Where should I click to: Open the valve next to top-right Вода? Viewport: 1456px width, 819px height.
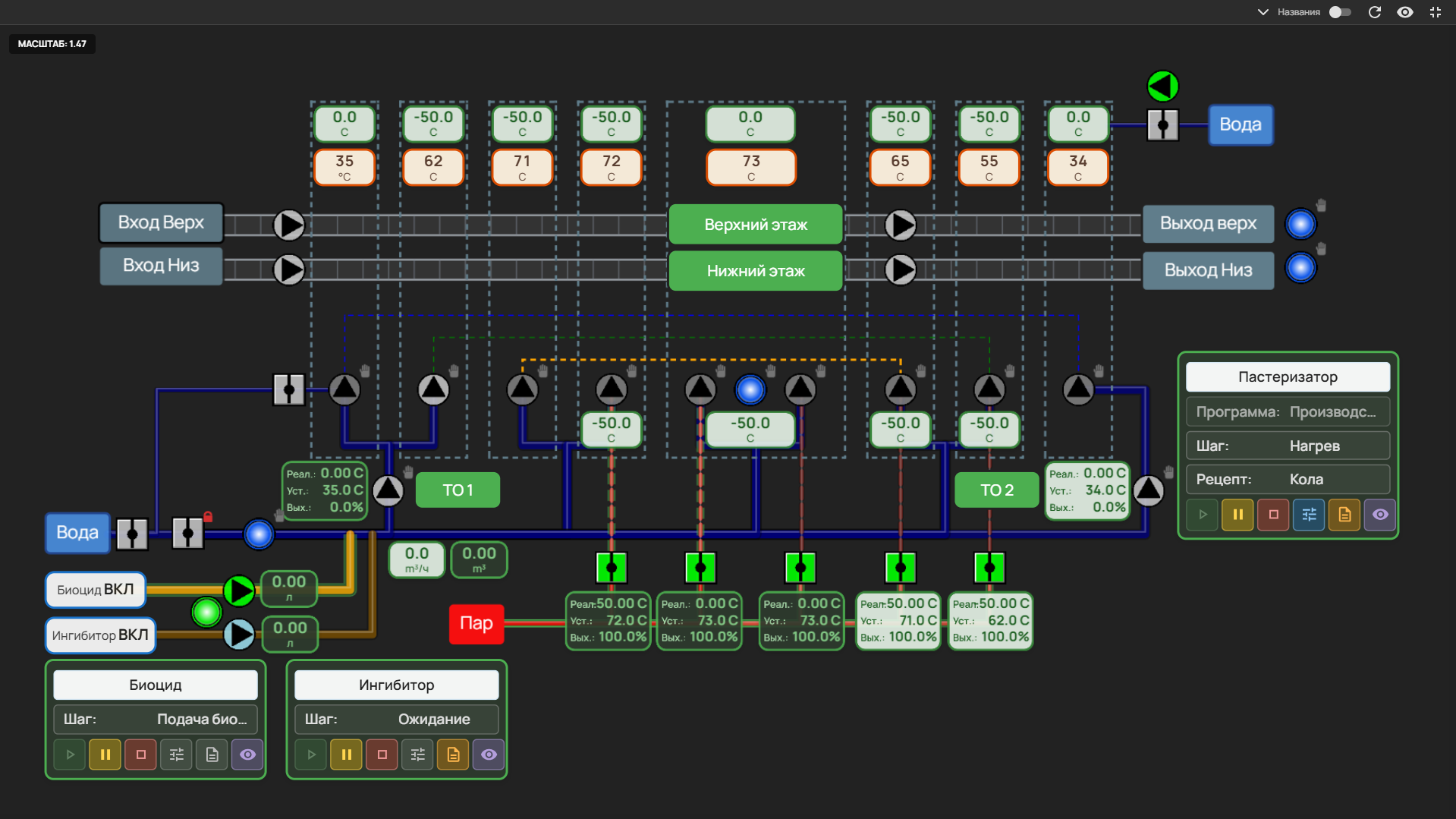[1162, 125]
